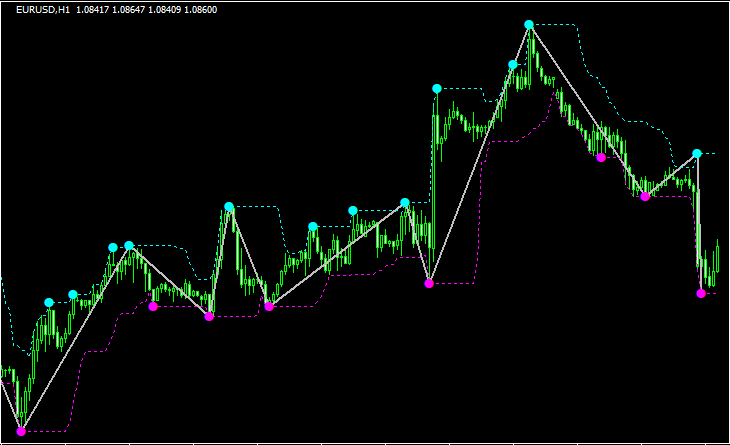Select cyan marker immediately left of highest peak

pos(513,65)
